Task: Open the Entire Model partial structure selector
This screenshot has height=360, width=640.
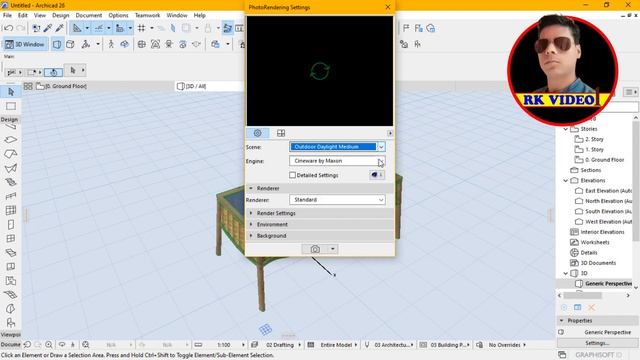Action: point(336,345)
